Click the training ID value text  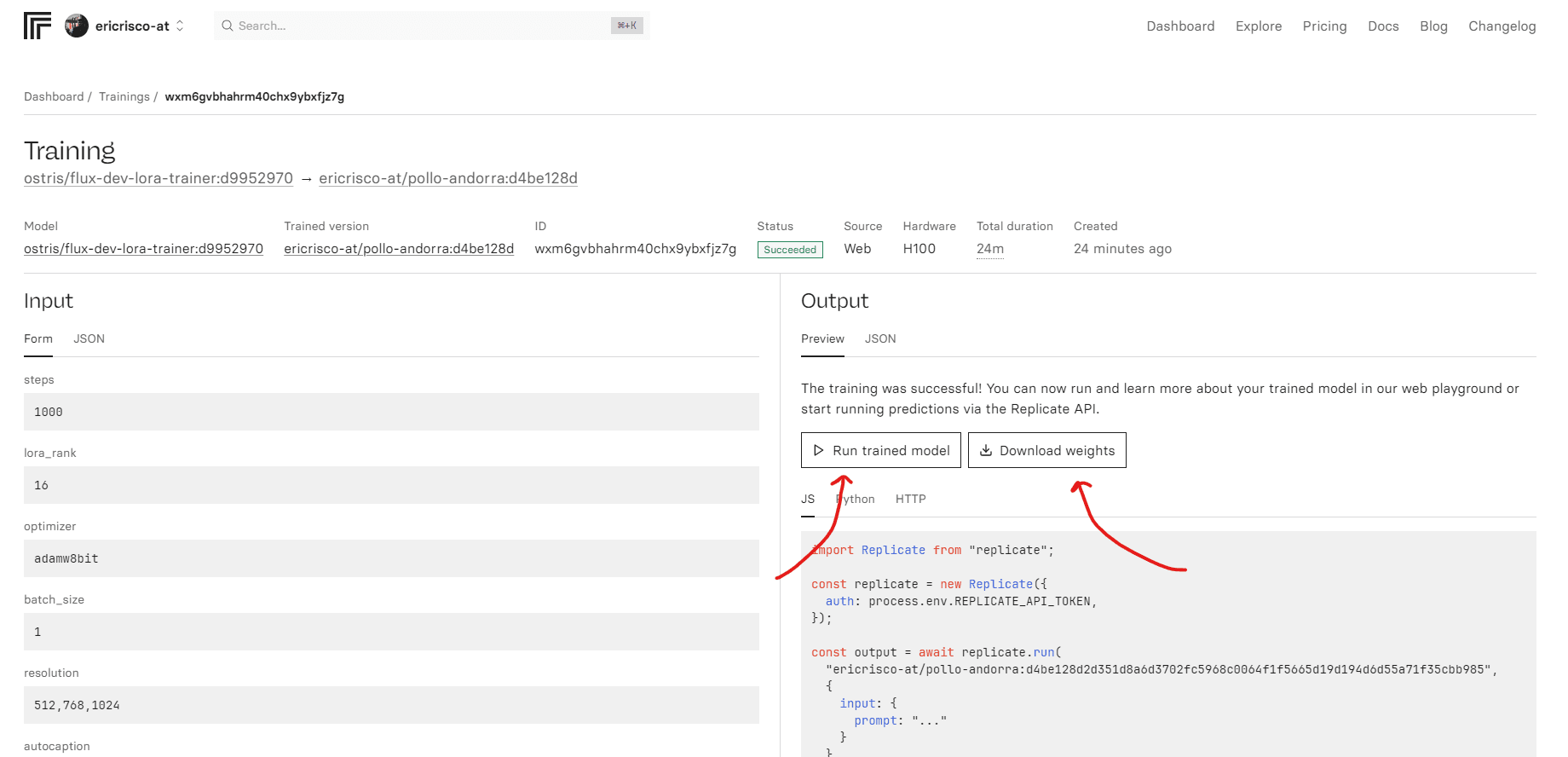(636, 249)
